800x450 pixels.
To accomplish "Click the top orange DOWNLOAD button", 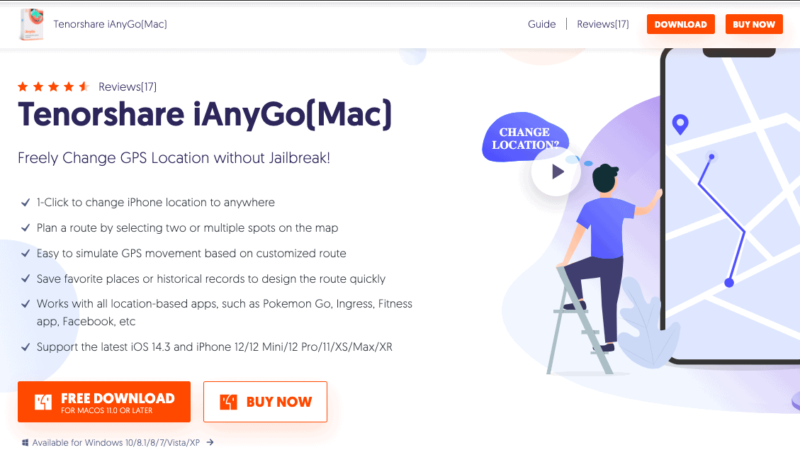I will (x=681, y=24).
